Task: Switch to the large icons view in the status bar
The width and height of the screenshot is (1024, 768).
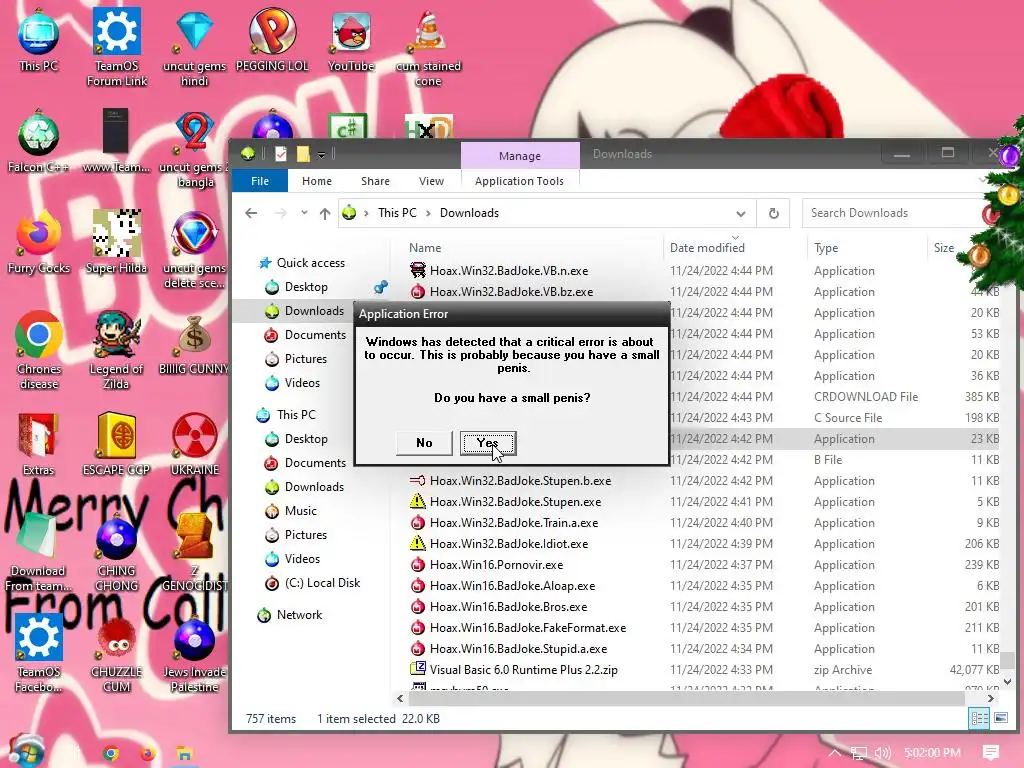Action: tap(1000, 718)
